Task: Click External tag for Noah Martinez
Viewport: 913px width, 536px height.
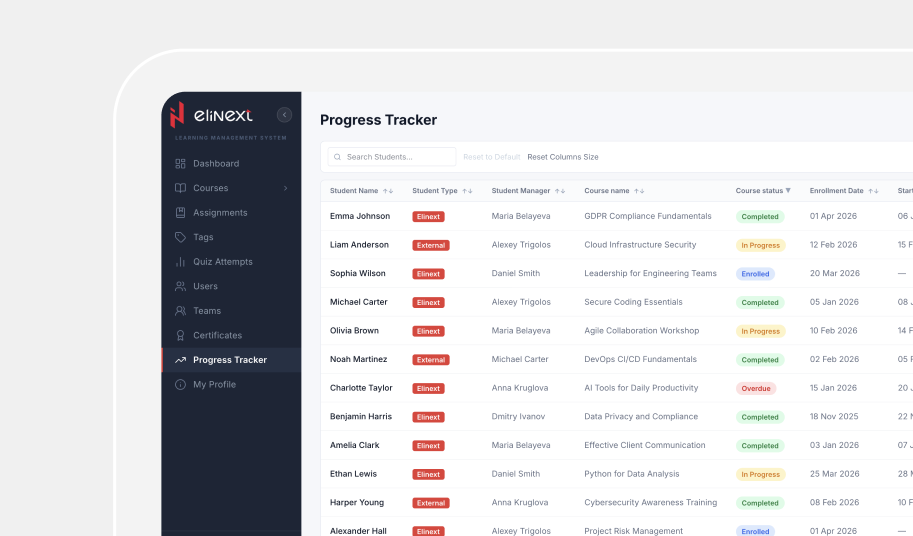Action: [430, 360]
